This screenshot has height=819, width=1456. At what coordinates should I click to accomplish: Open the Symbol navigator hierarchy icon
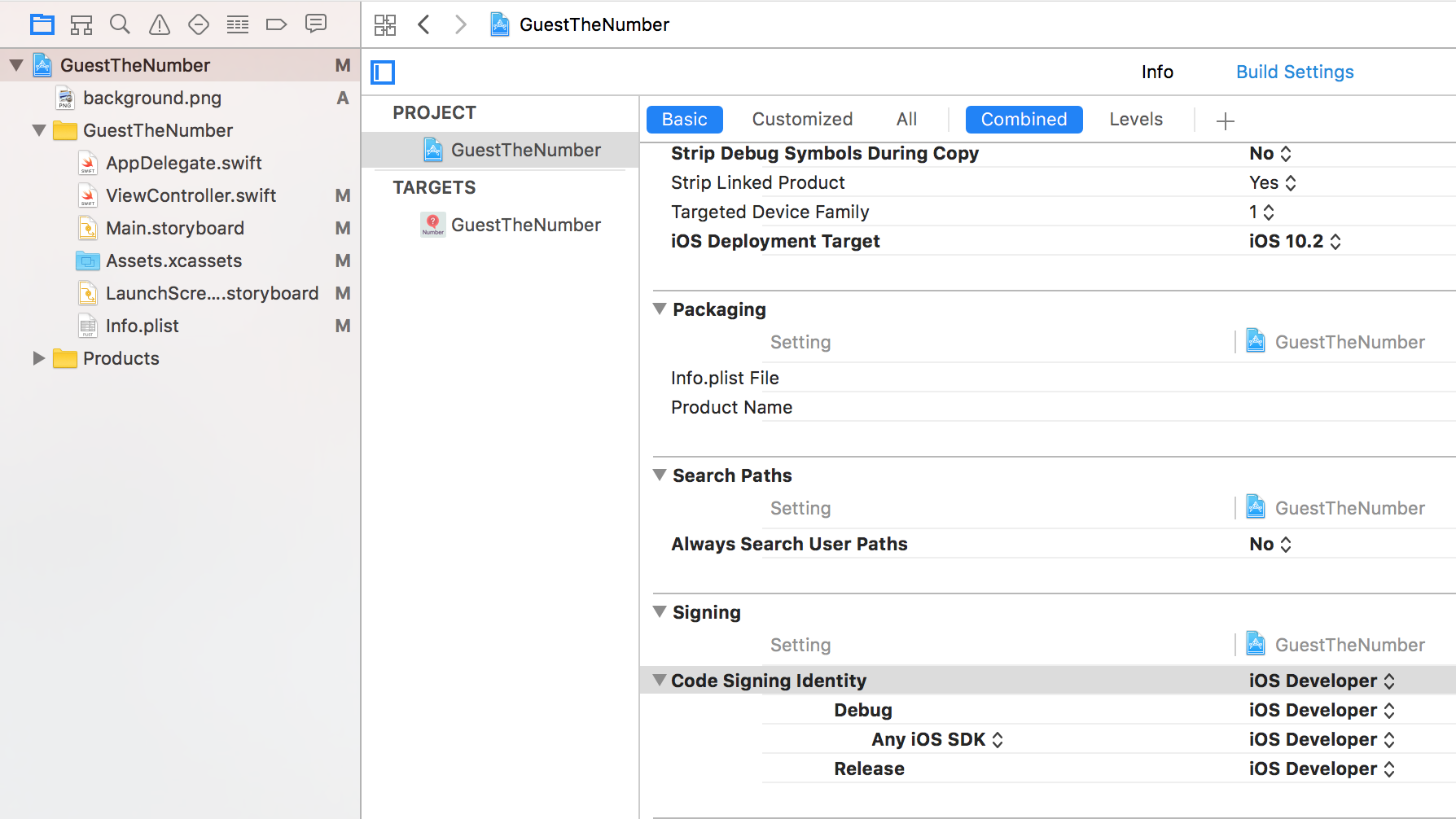coord(81,24)
